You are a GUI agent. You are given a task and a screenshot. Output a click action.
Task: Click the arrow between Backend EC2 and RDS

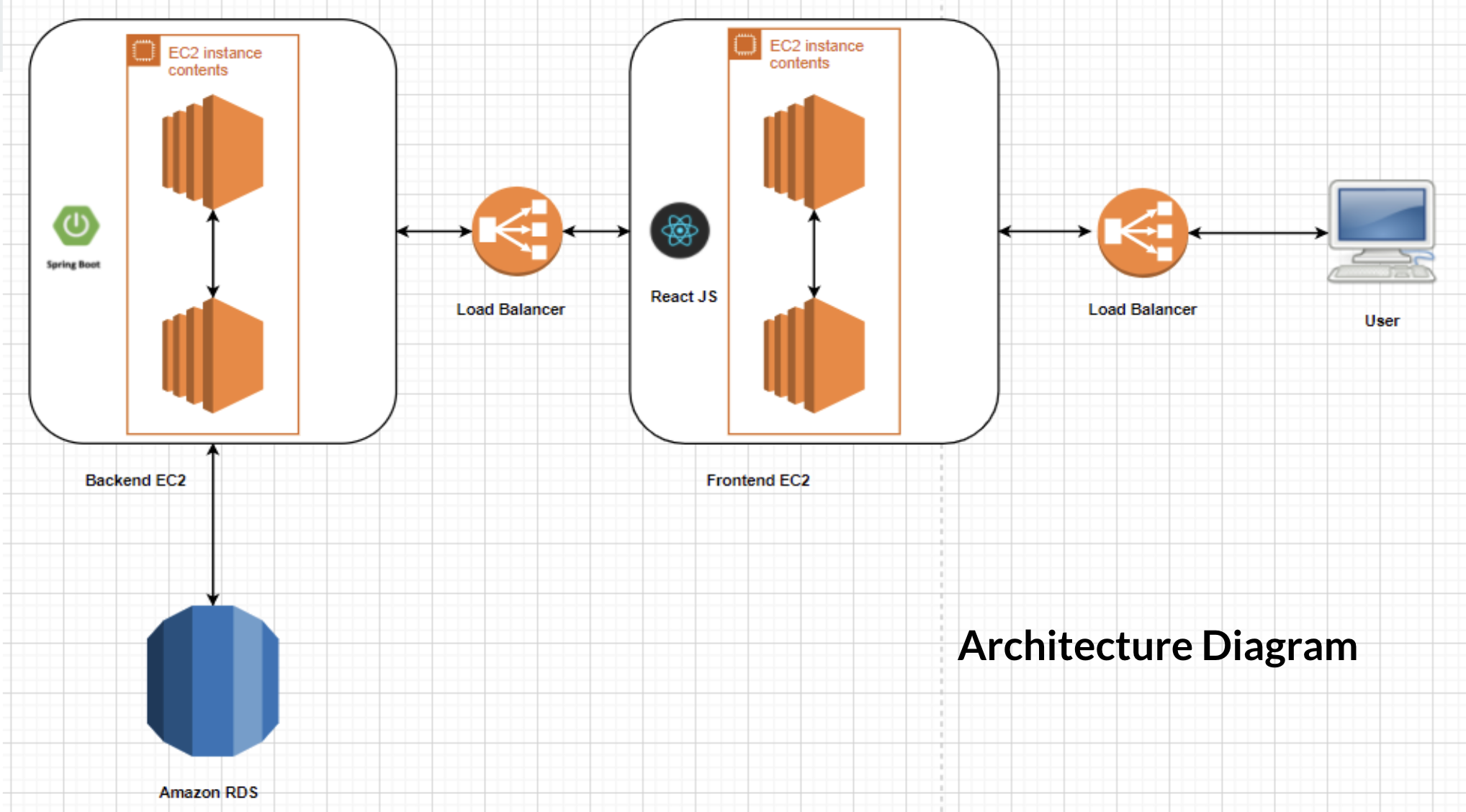click(x=212, y=522)
